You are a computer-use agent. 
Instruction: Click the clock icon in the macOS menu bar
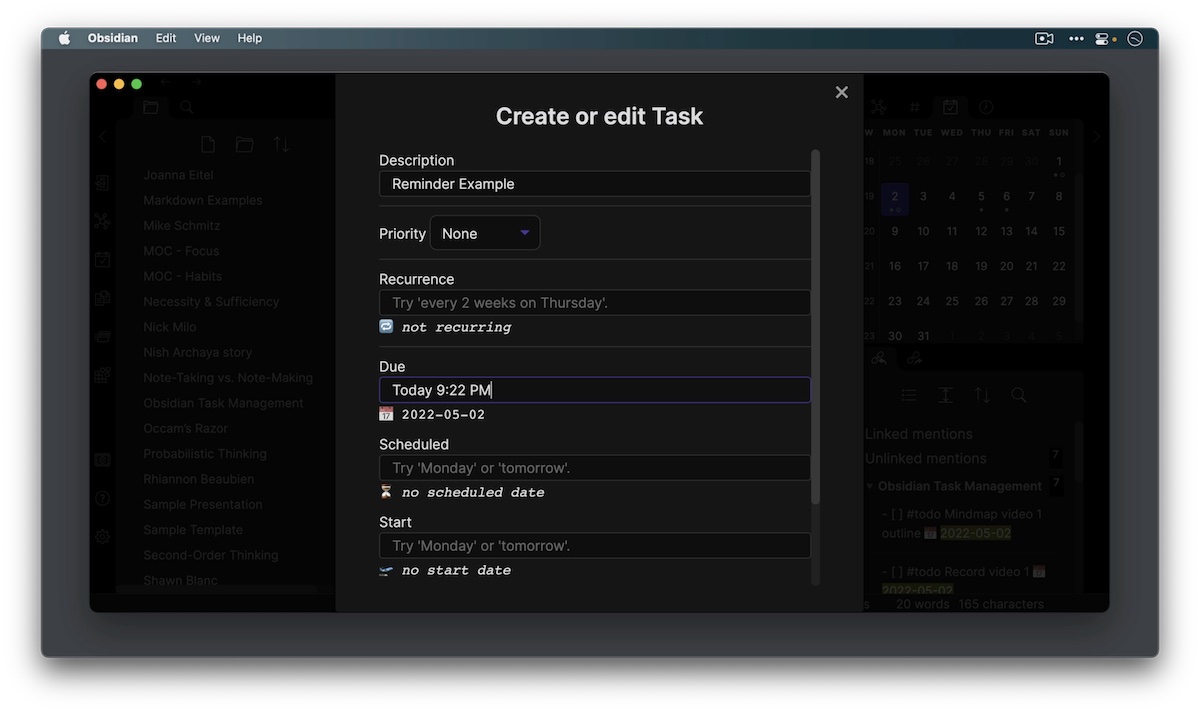pos(1135,38)
